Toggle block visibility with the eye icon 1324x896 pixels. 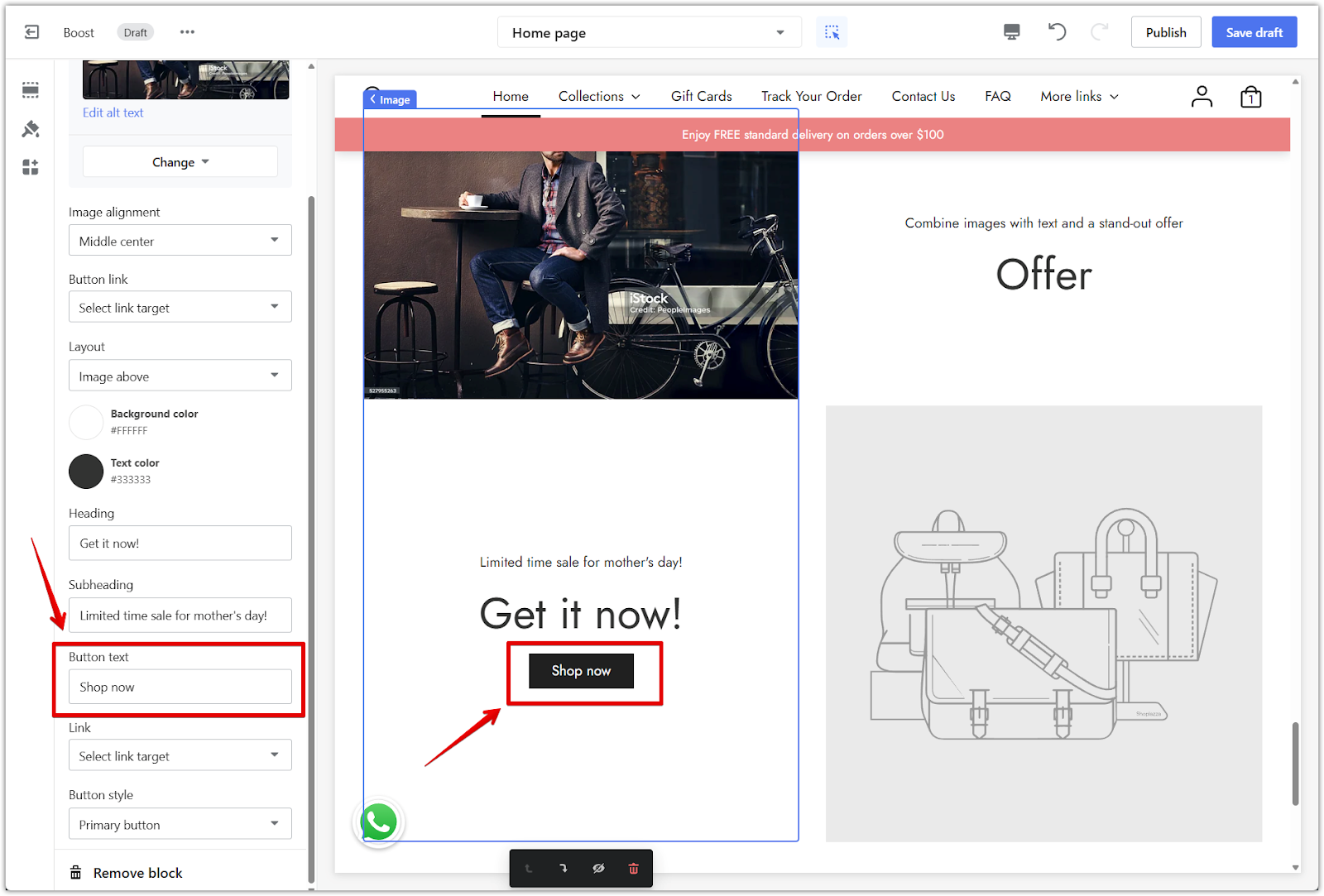pyautogui.click(x=598, y=868)
